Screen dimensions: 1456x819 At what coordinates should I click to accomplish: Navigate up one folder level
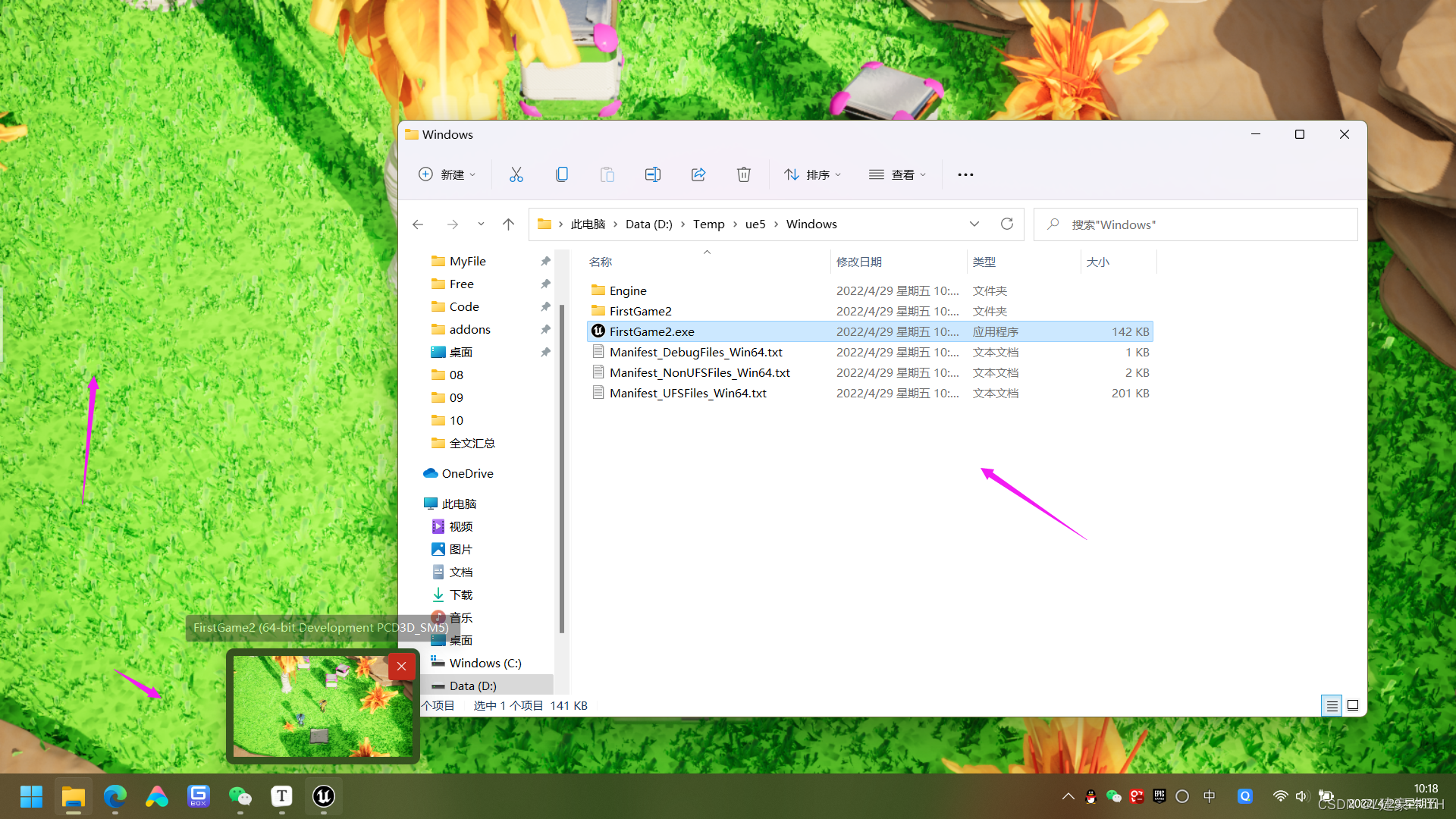(x=509, y=224)
